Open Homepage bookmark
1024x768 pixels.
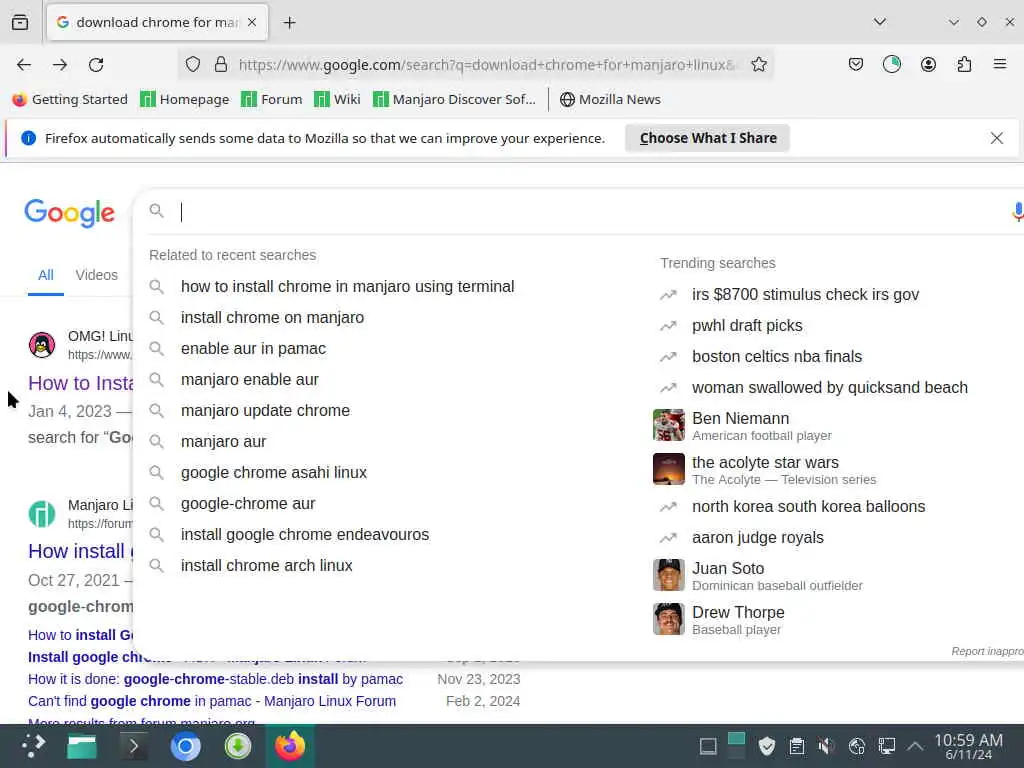coord(185,99)
